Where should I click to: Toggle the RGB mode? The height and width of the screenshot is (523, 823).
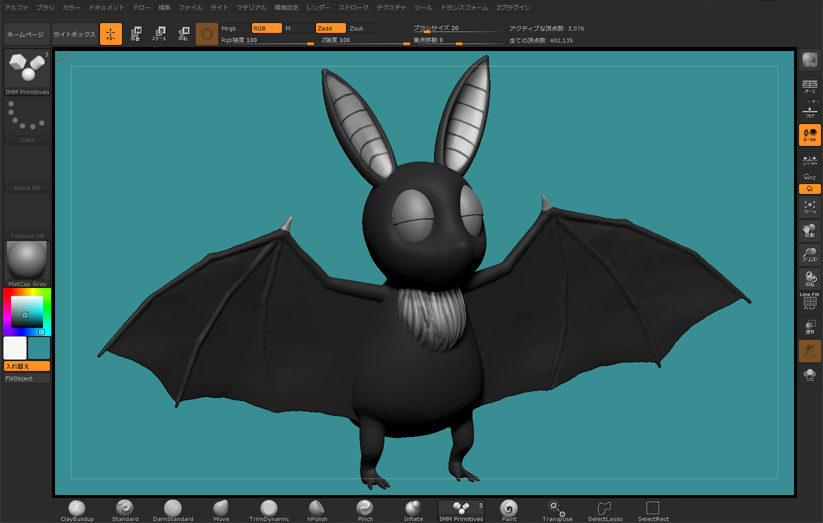[x=267, y=28]
